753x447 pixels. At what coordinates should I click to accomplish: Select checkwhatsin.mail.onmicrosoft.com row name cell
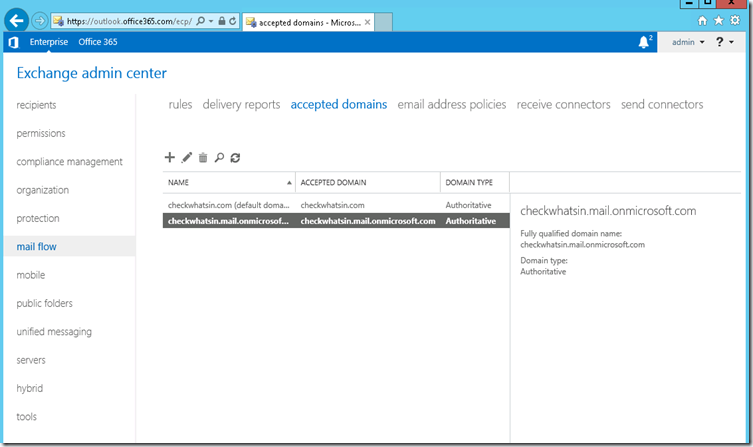(229, 221)
